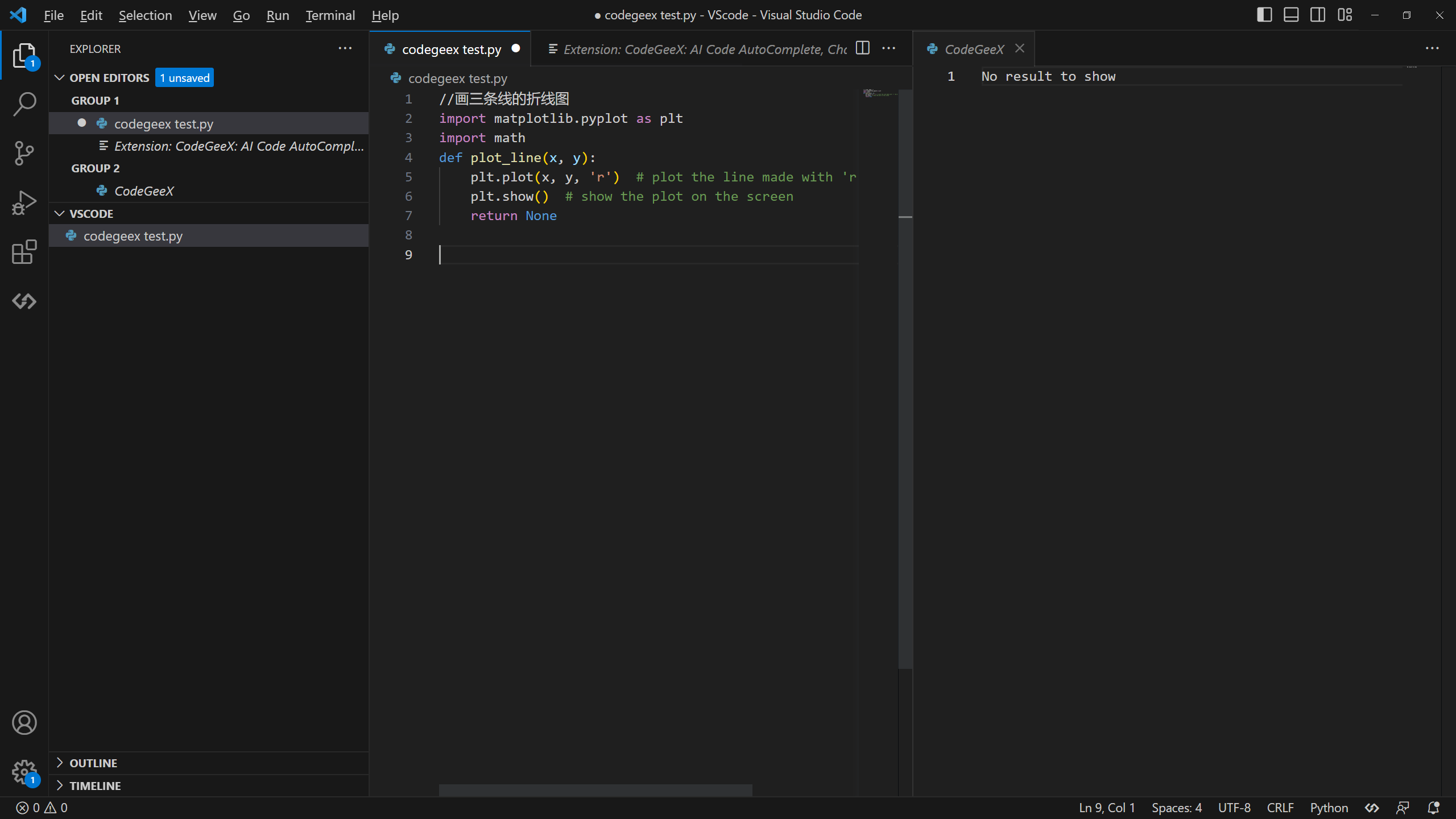Screen dimensions: 1456x819
Task: Collapse the OPEN EDITORS section
Action: tap(59, 77)
